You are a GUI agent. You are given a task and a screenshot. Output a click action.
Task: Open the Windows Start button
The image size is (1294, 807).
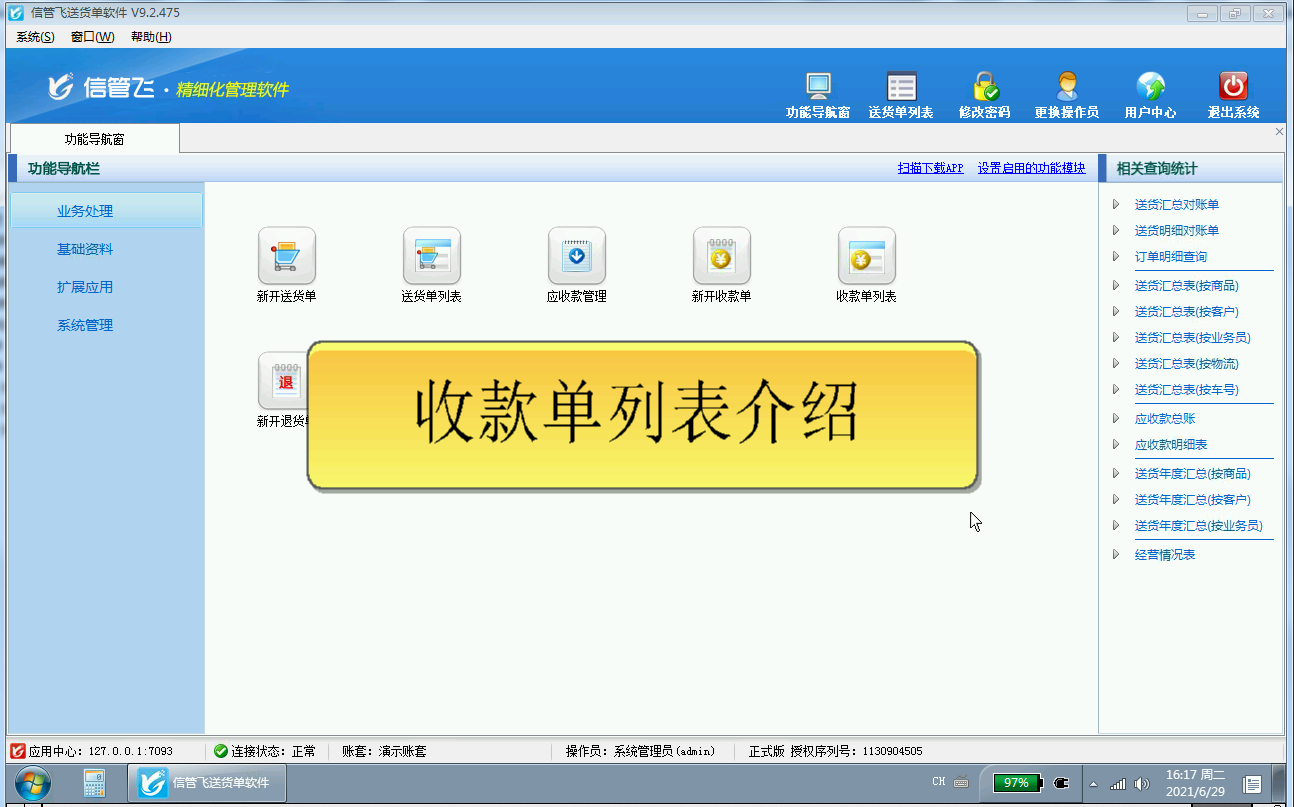[32, 783]
